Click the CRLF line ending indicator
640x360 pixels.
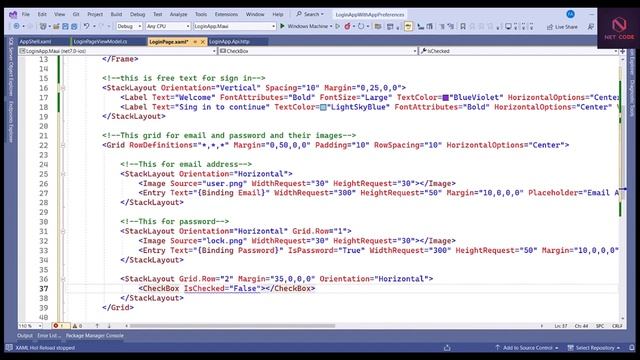(x=617, y=326)
